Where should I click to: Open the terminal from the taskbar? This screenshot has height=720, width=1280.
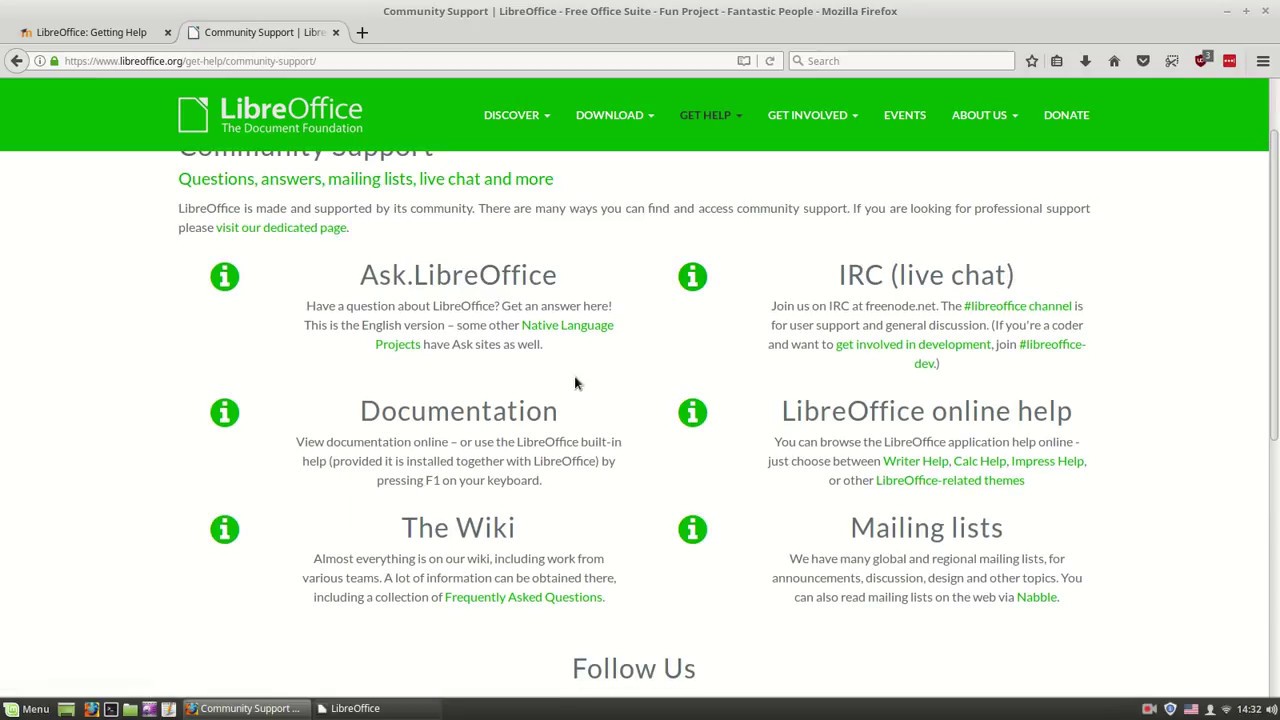click(x=111, y=709)
